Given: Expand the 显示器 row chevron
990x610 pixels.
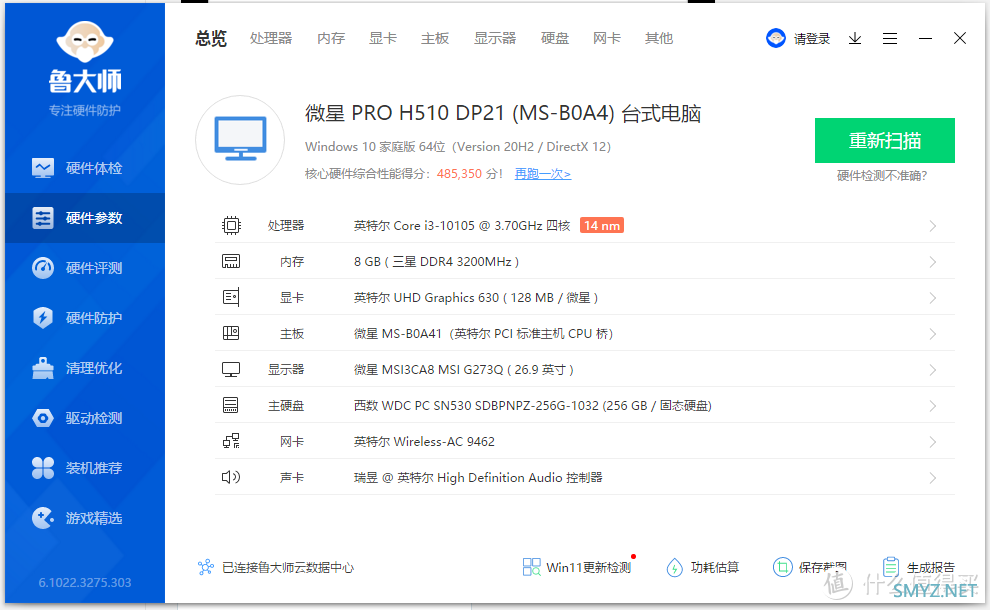Looking at the screenshot, I should tap(933, 370).
